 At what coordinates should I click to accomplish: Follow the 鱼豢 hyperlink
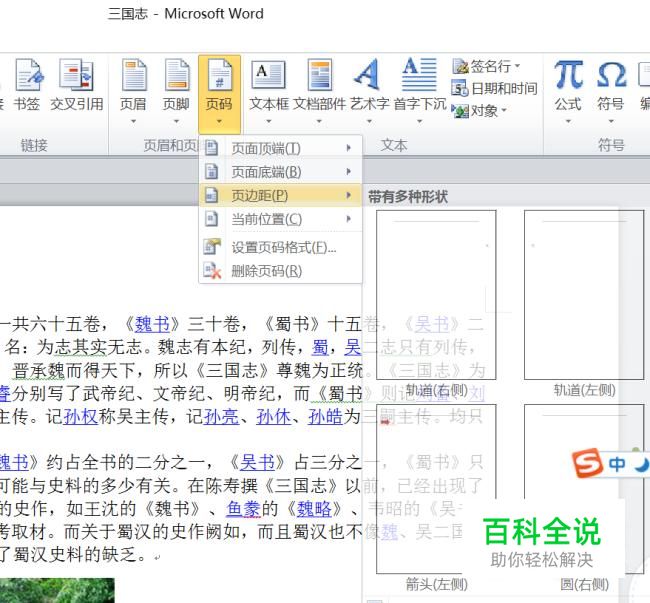point(243,509)
